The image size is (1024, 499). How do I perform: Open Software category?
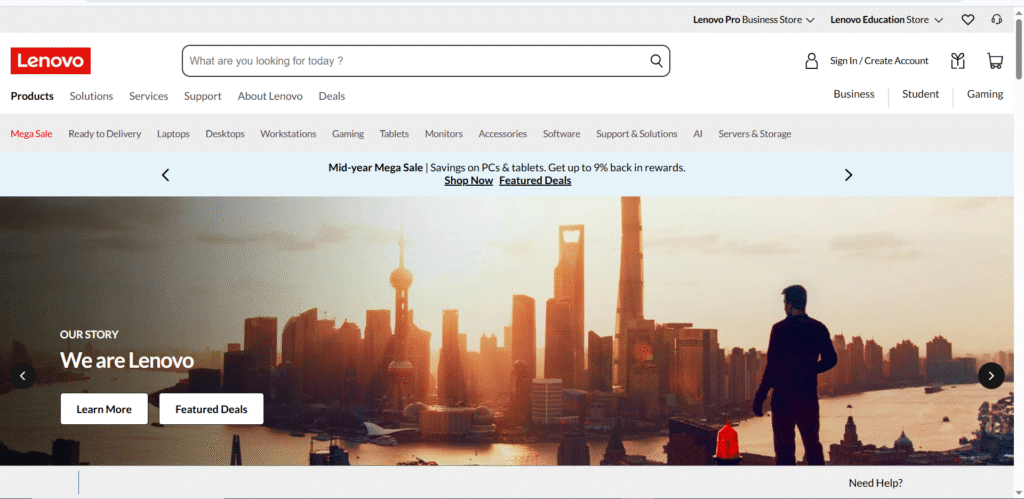tap(561, 134)
